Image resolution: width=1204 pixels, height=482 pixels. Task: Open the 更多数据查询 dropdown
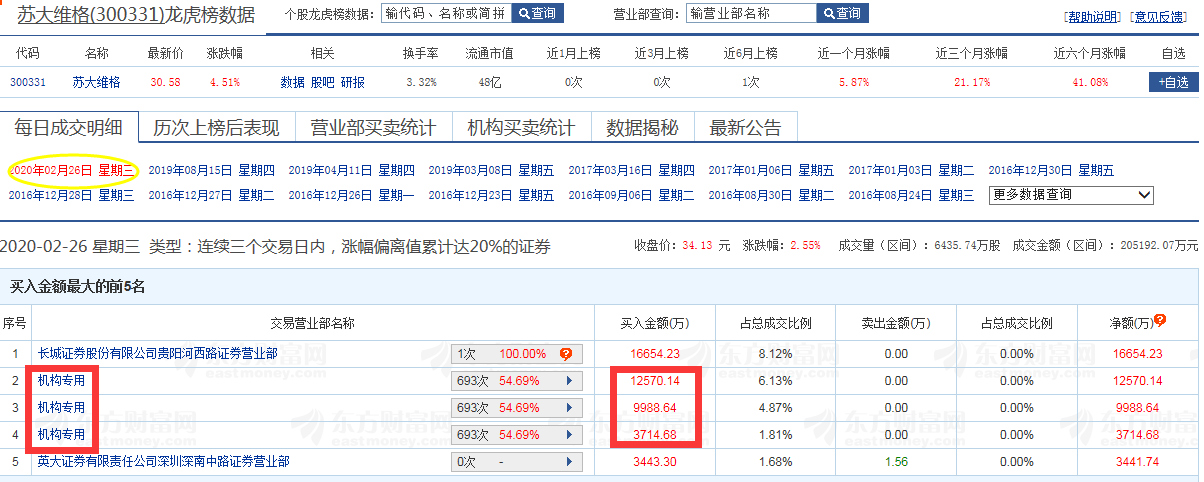tap(1071, 195)
